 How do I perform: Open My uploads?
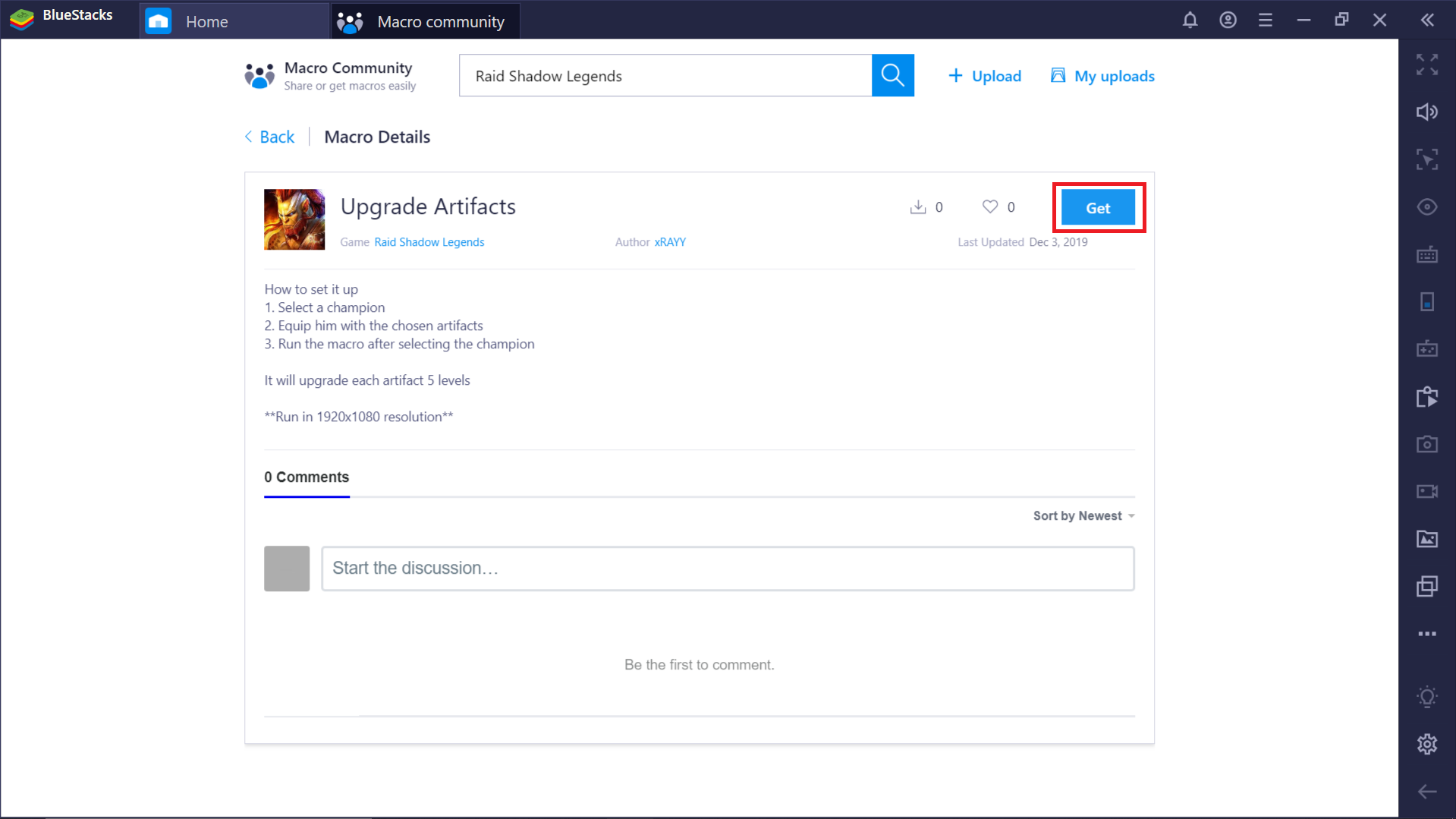click(x=1102, y=76)
